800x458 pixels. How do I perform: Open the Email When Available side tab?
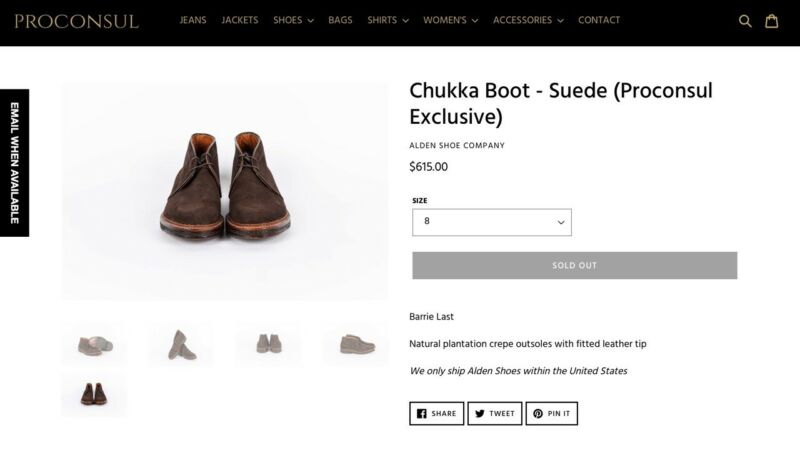(14, 162)
